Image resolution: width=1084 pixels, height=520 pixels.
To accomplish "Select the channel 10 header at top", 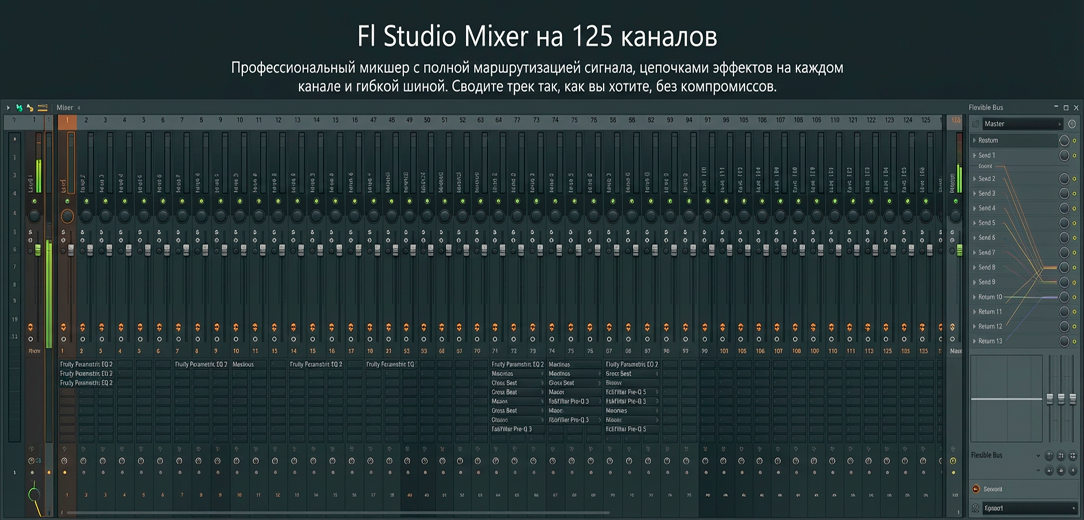I will [x=239, y=120].
